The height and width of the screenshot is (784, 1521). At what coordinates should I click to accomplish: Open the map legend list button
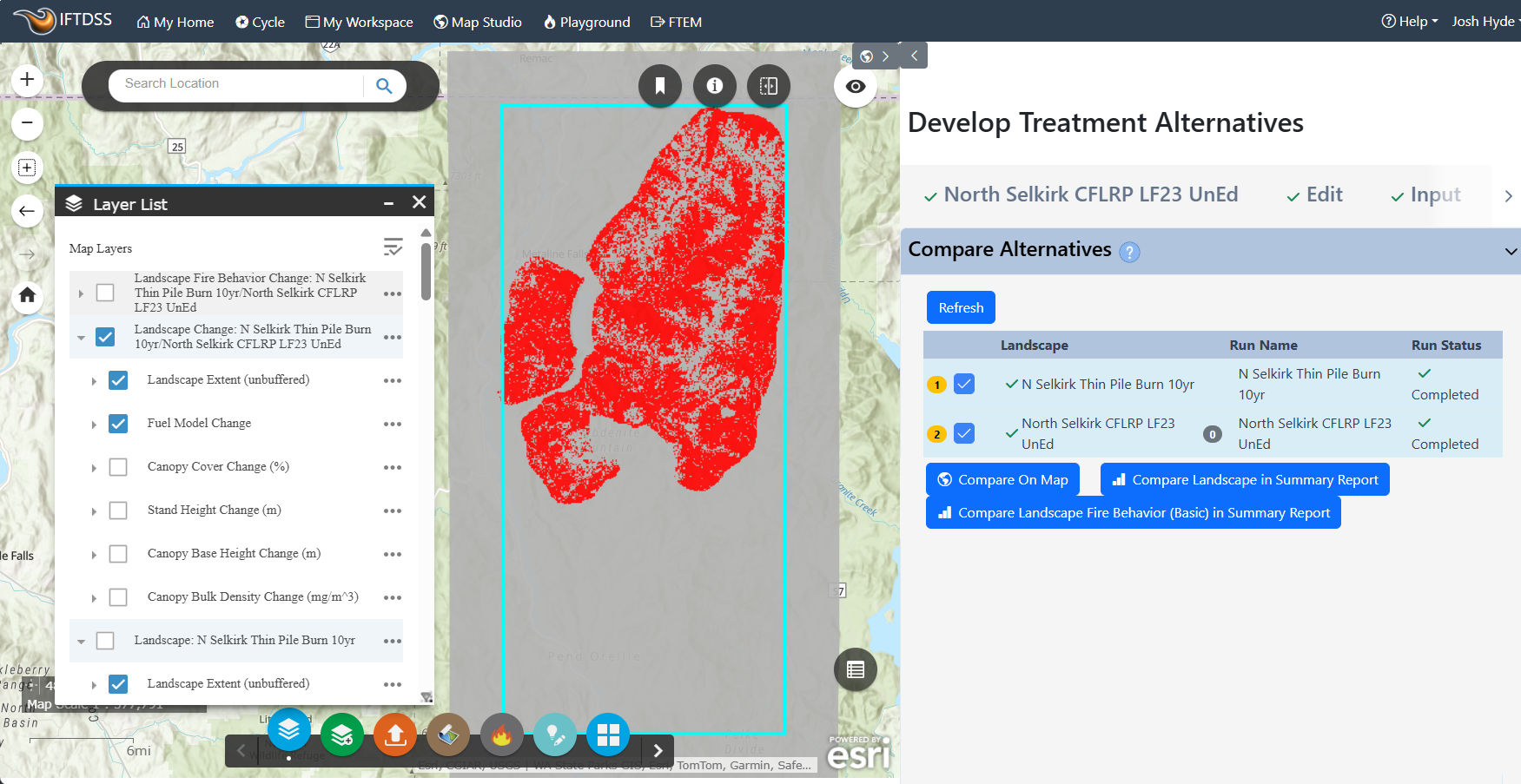tap(855, 669)
